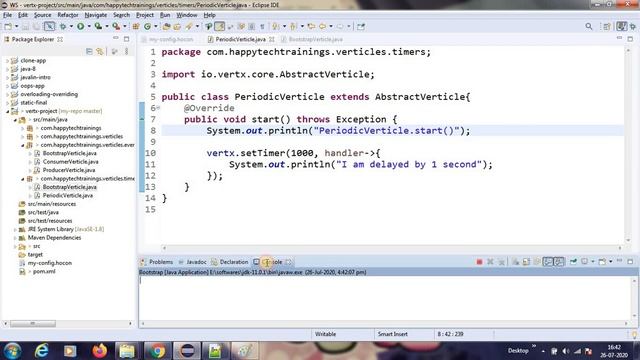Image resolution: width=640 pixels, height=360 pixels.
Task: Fold the start() method at line 6
Action: pyautogui.click(x=158, y=108)
